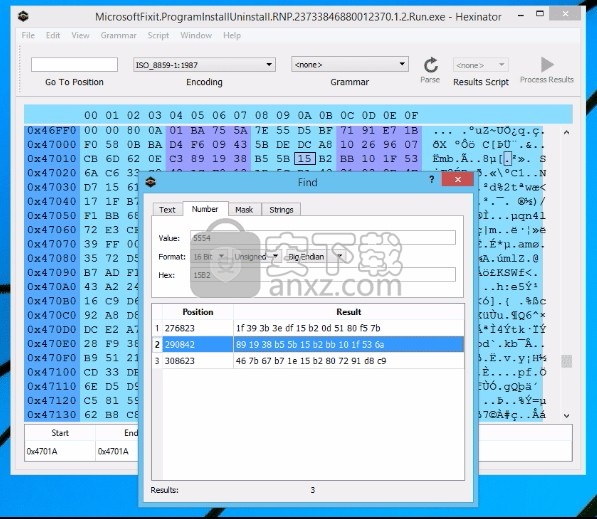Click byte CB at start of row 0x47010

click(x=91, y=158)
